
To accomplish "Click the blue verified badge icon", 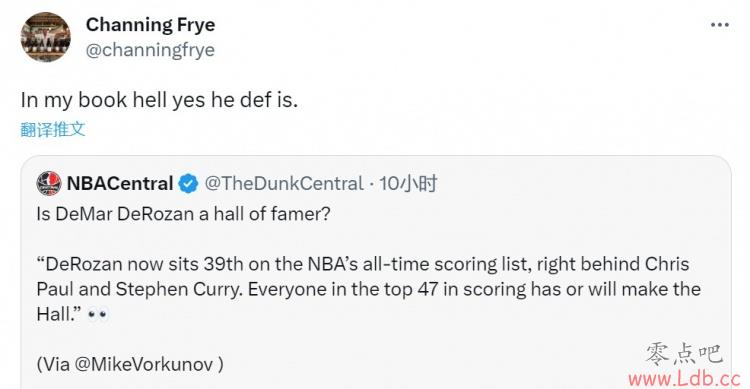I will click(x=188, y=184).
